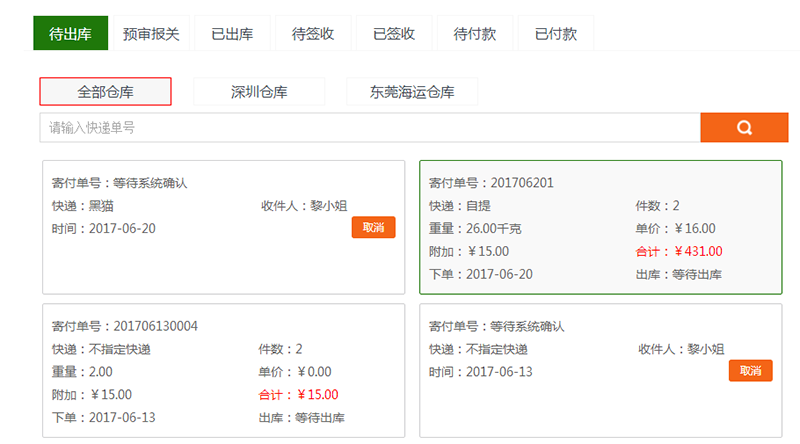Open order card 201706130004
The image size is (800, 444).
[223, 371]
